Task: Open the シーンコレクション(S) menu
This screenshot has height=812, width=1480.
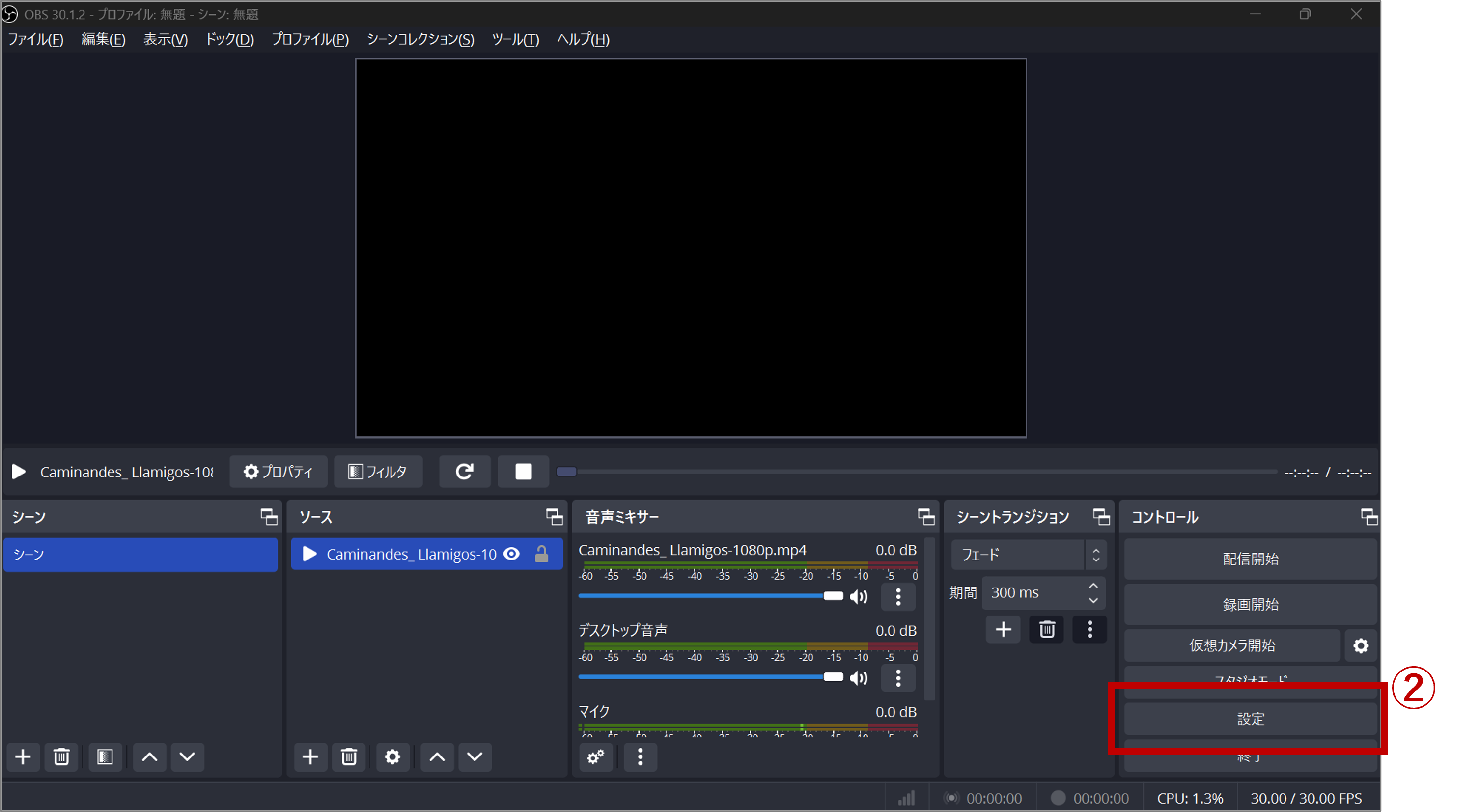Action: [x=420, y=40]
